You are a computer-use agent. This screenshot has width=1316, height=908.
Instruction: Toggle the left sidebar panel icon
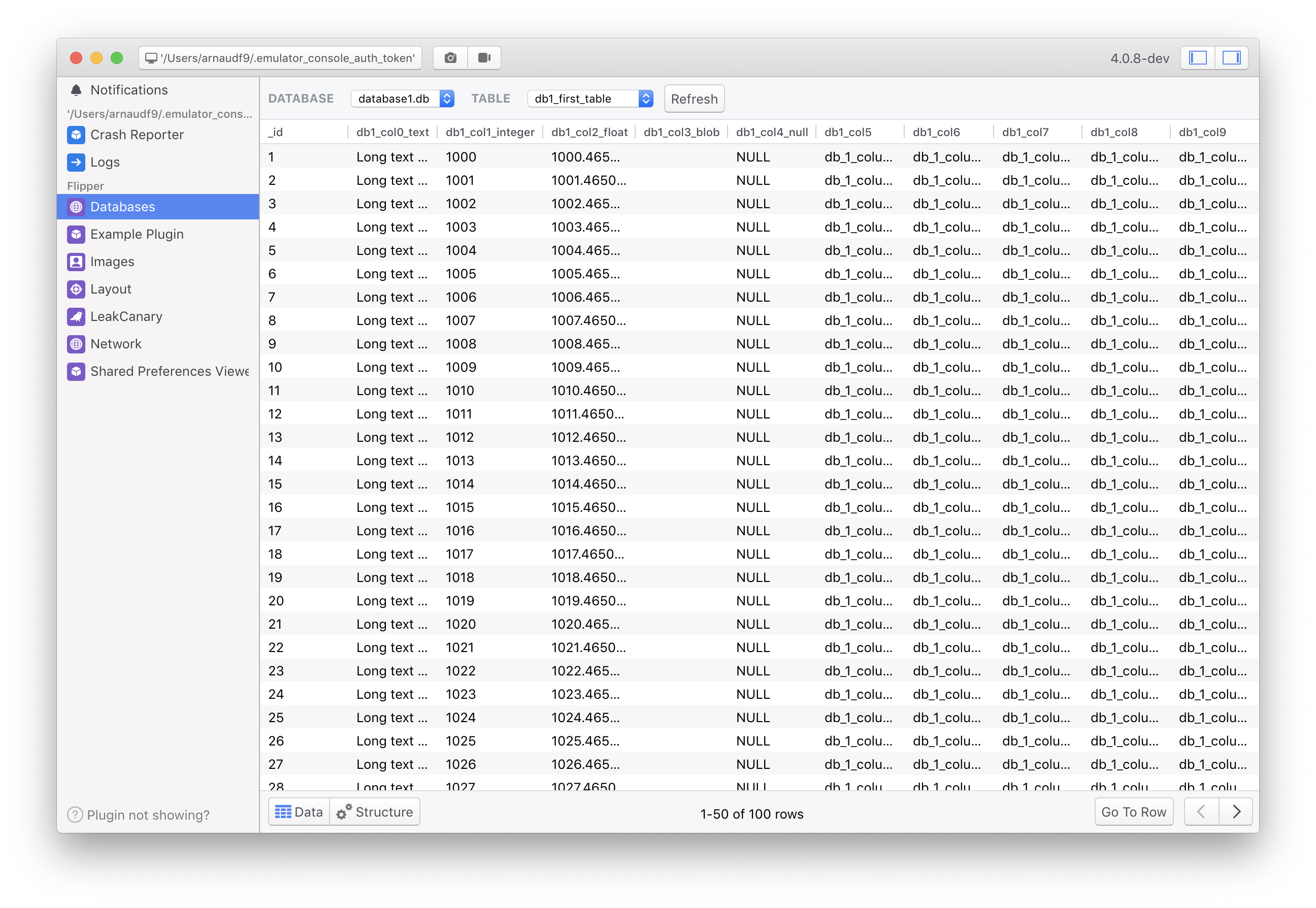[1198, 57]
